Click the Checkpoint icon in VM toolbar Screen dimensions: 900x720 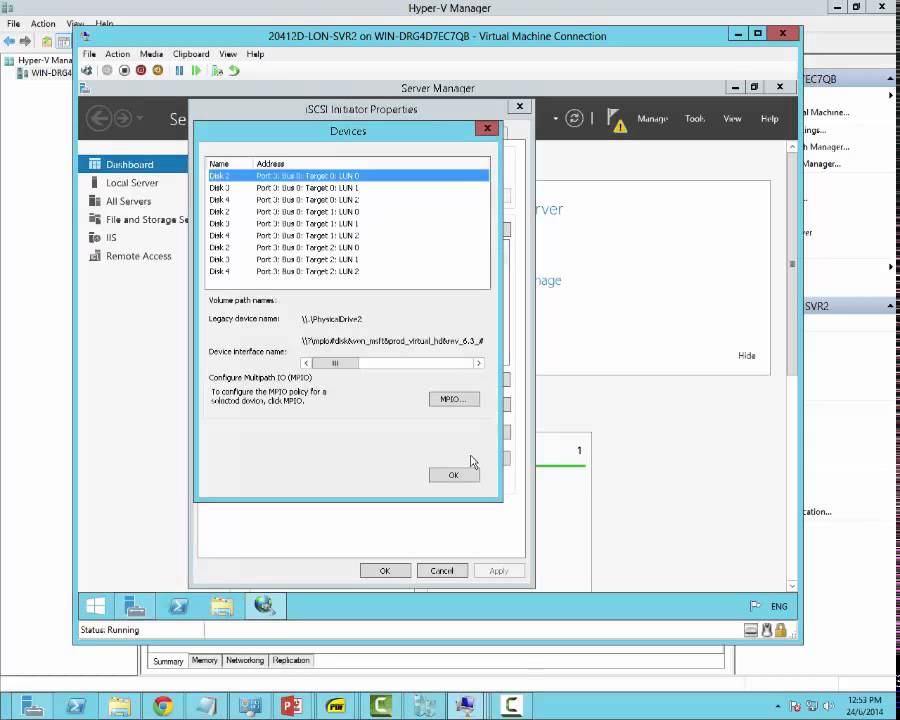(x=217, y=71)
